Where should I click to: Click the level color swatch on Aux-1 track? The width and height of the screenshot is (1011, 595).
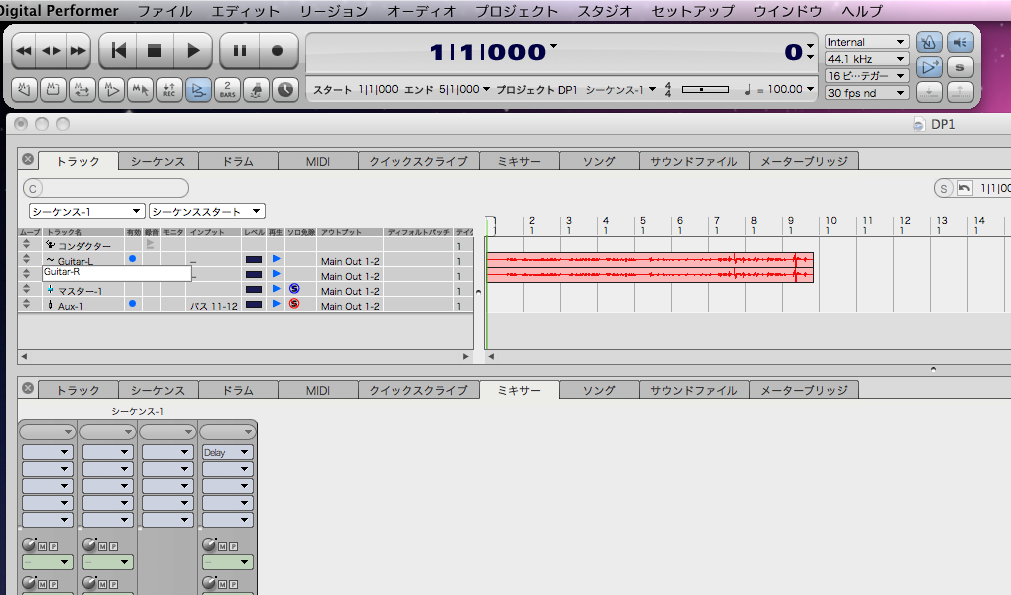coord(254,304)
